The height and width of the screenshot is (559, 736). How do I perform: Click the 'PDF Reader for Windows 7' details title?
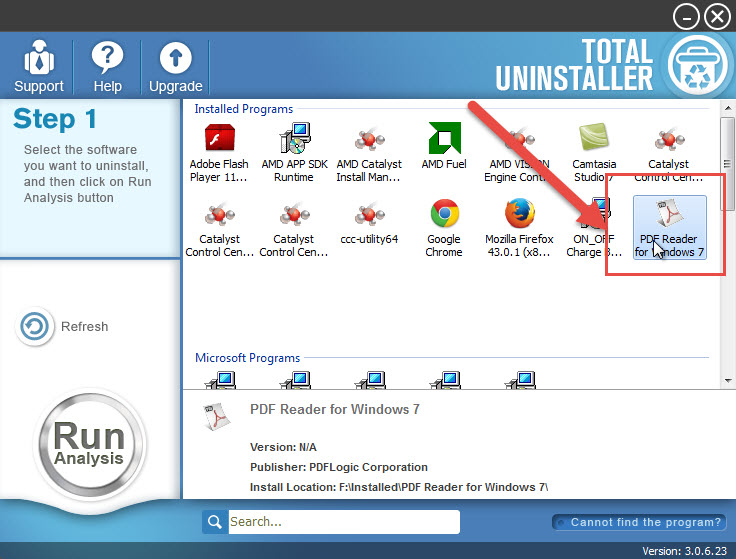pyautogui.click(x=335, y=409)
